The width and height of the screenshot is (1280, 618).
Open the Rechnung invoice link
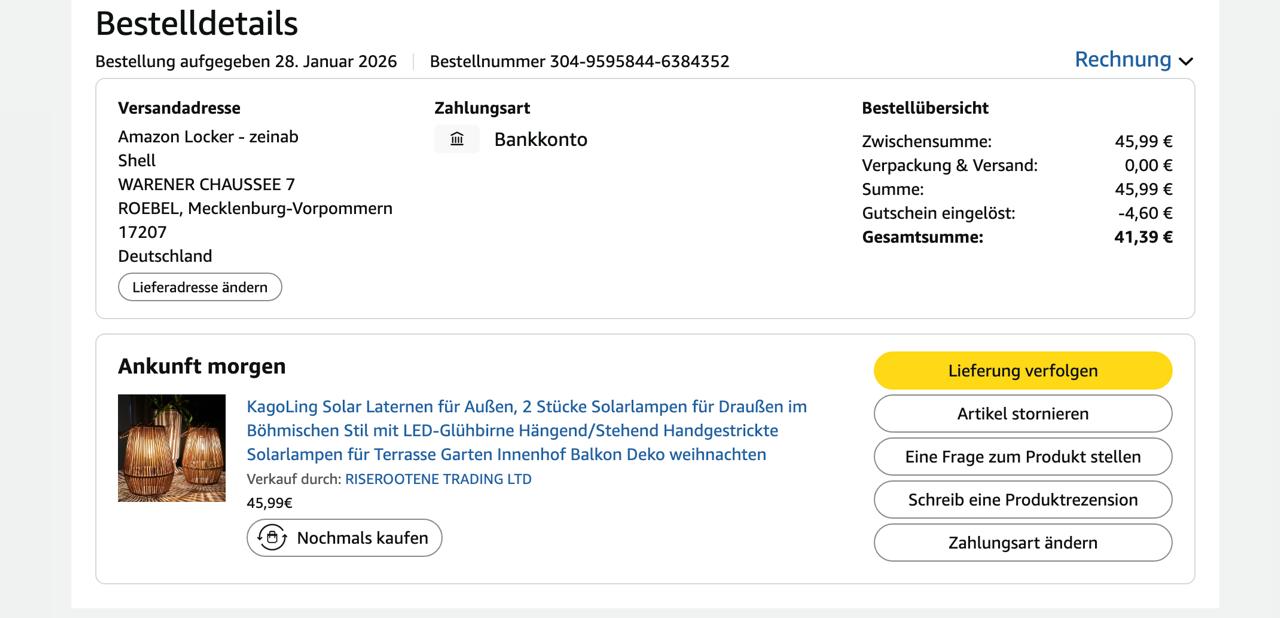pyautogui.click(x=1122, y=60)
